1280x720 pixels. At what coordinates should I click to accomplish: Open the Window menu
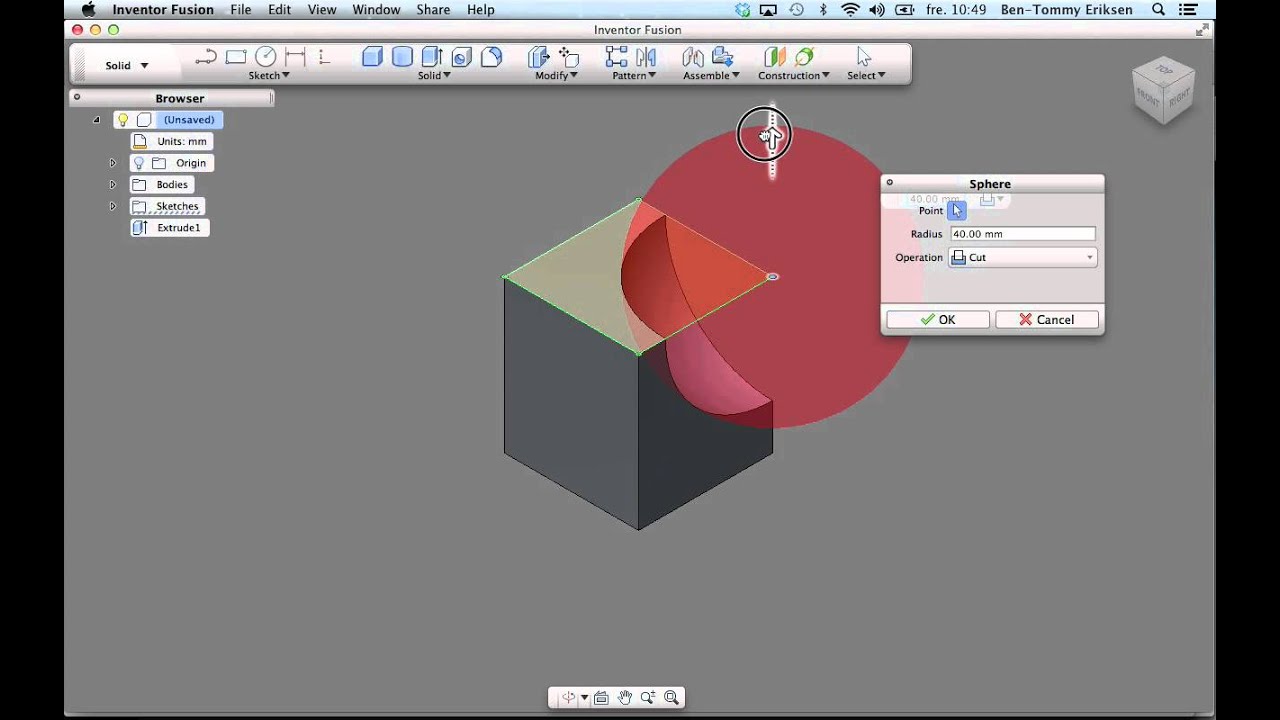376,10
